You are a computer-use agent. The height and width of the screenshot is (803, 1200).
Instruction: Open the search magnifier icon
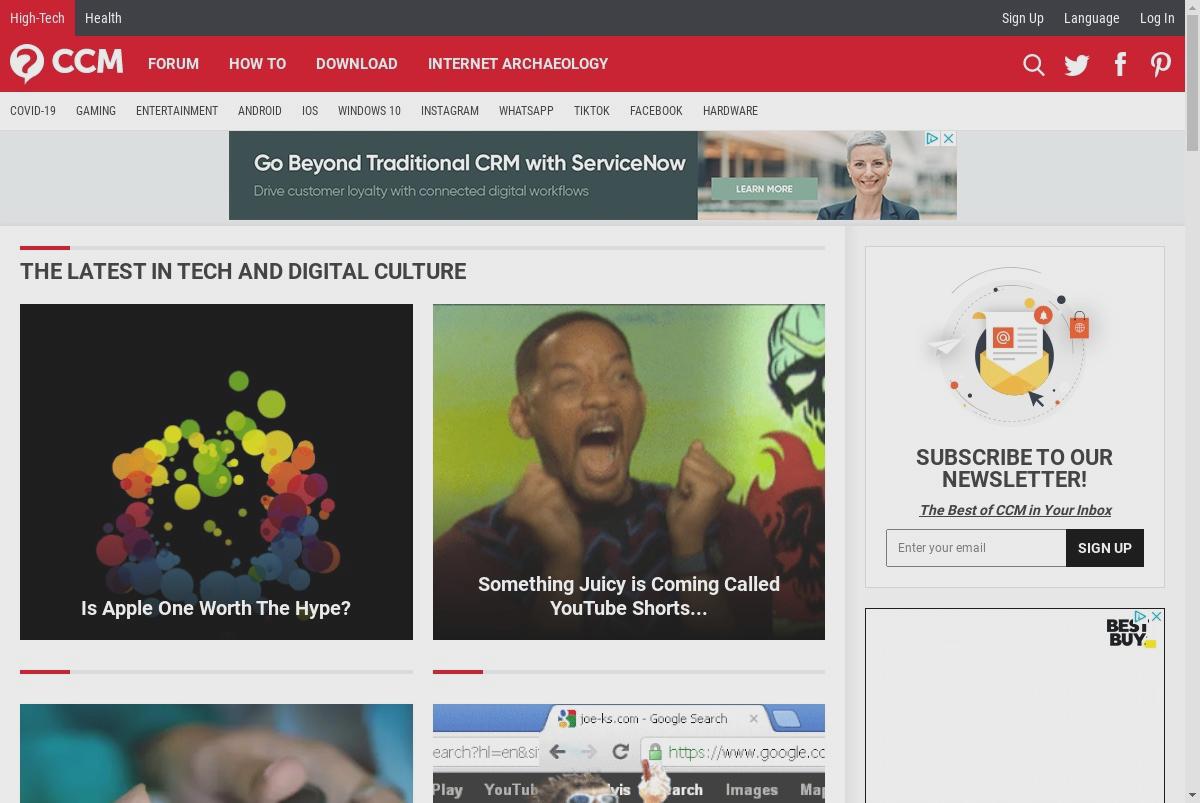tap(1034, 65)
